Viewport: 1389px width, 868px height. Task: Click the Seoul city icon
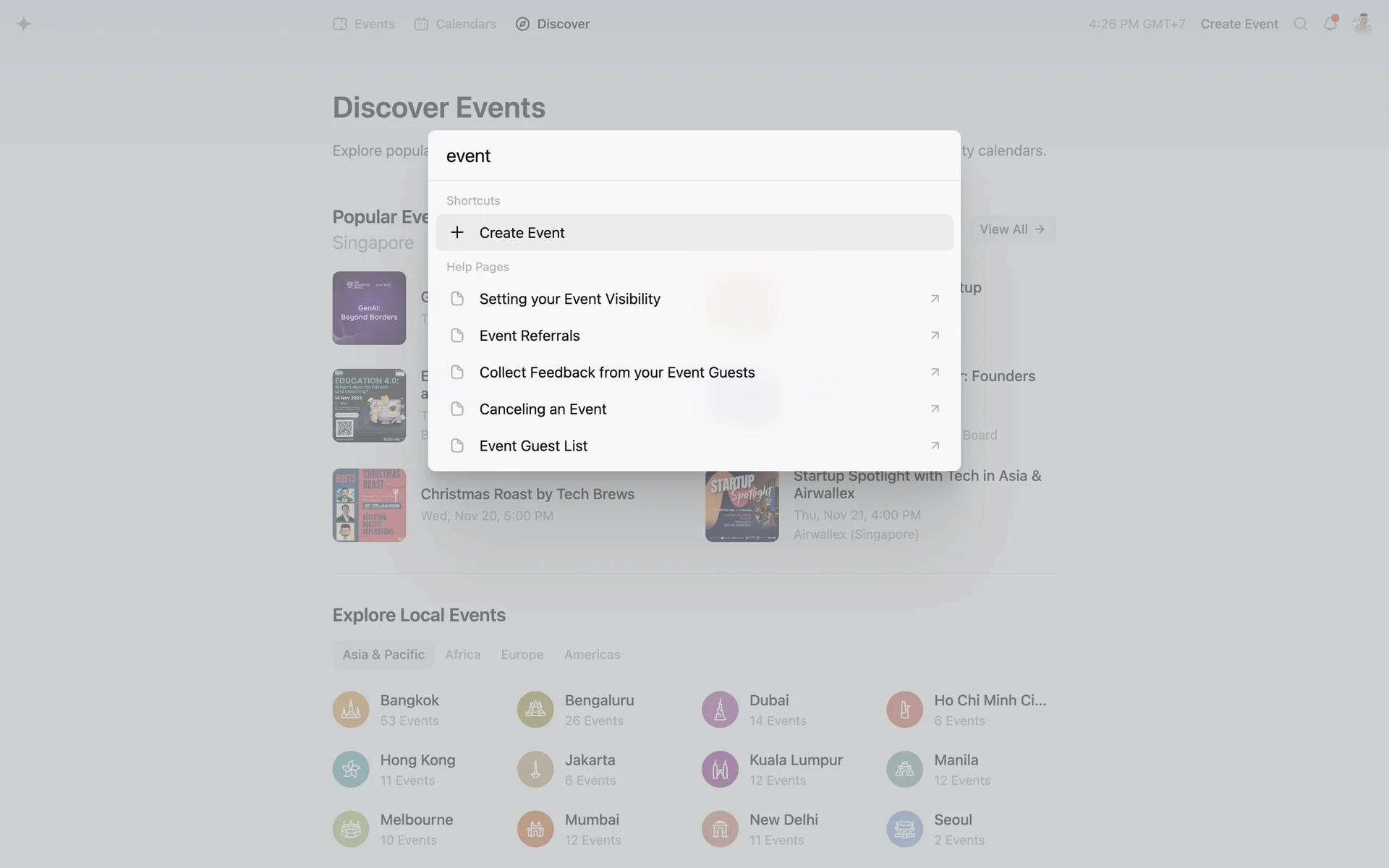click(x=904, y=829)
